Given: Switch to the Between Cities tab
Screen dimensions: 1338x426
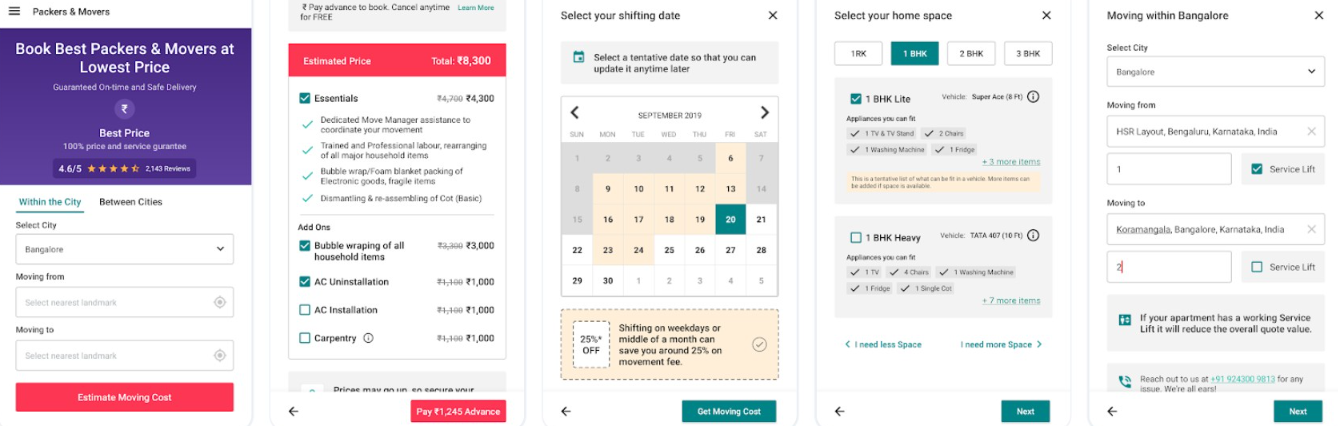Looking at the screenshot, I should 130,202.
